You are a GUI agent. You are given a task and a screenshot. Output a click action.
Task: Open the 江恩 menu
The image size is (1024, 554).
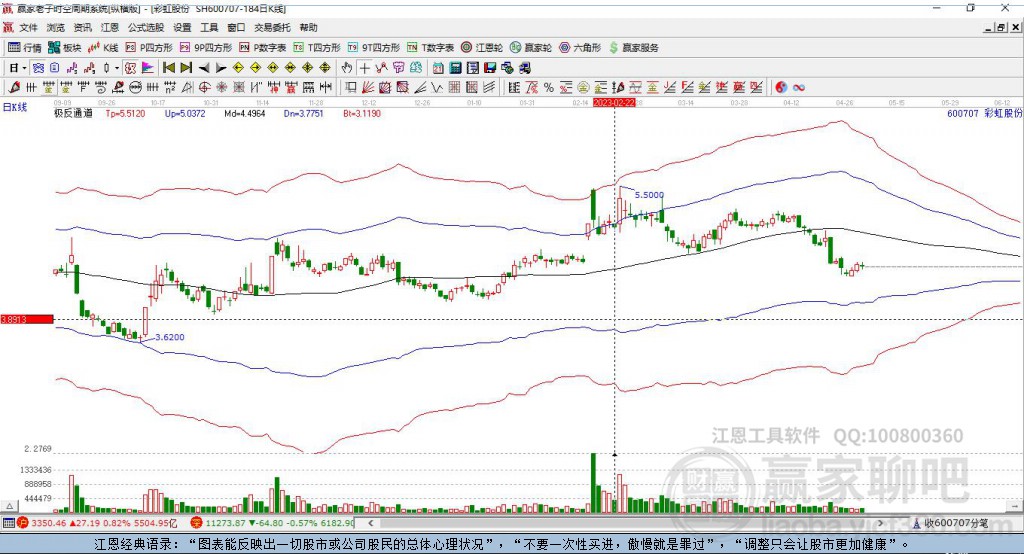tap(110, 27)
